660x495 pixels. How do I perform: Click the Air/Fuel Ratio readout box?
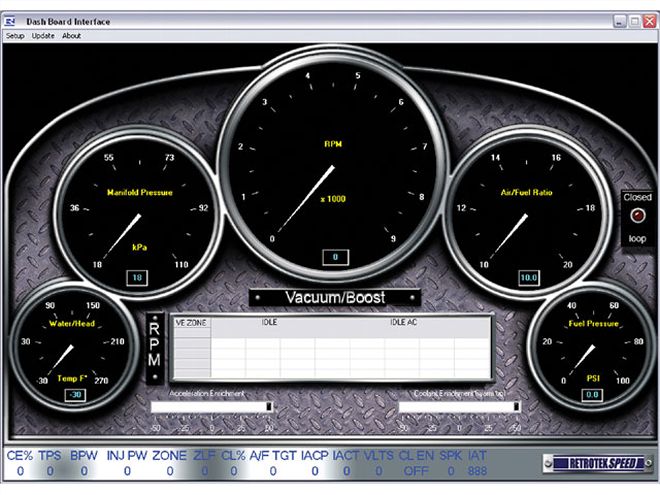[529, 278]
